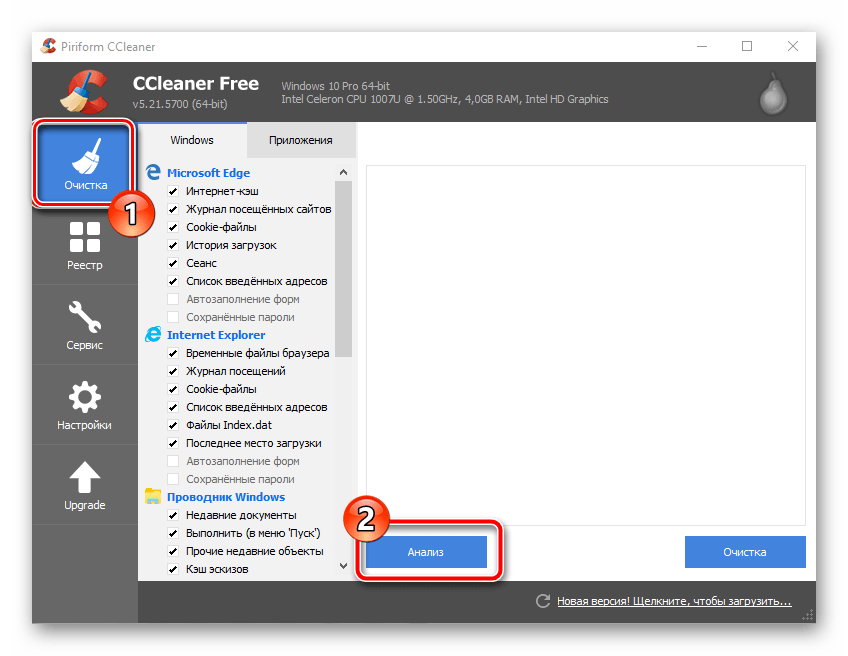
Task: Click the v5.21.5700 (64-bit) version text
Action: coord(180,104)
